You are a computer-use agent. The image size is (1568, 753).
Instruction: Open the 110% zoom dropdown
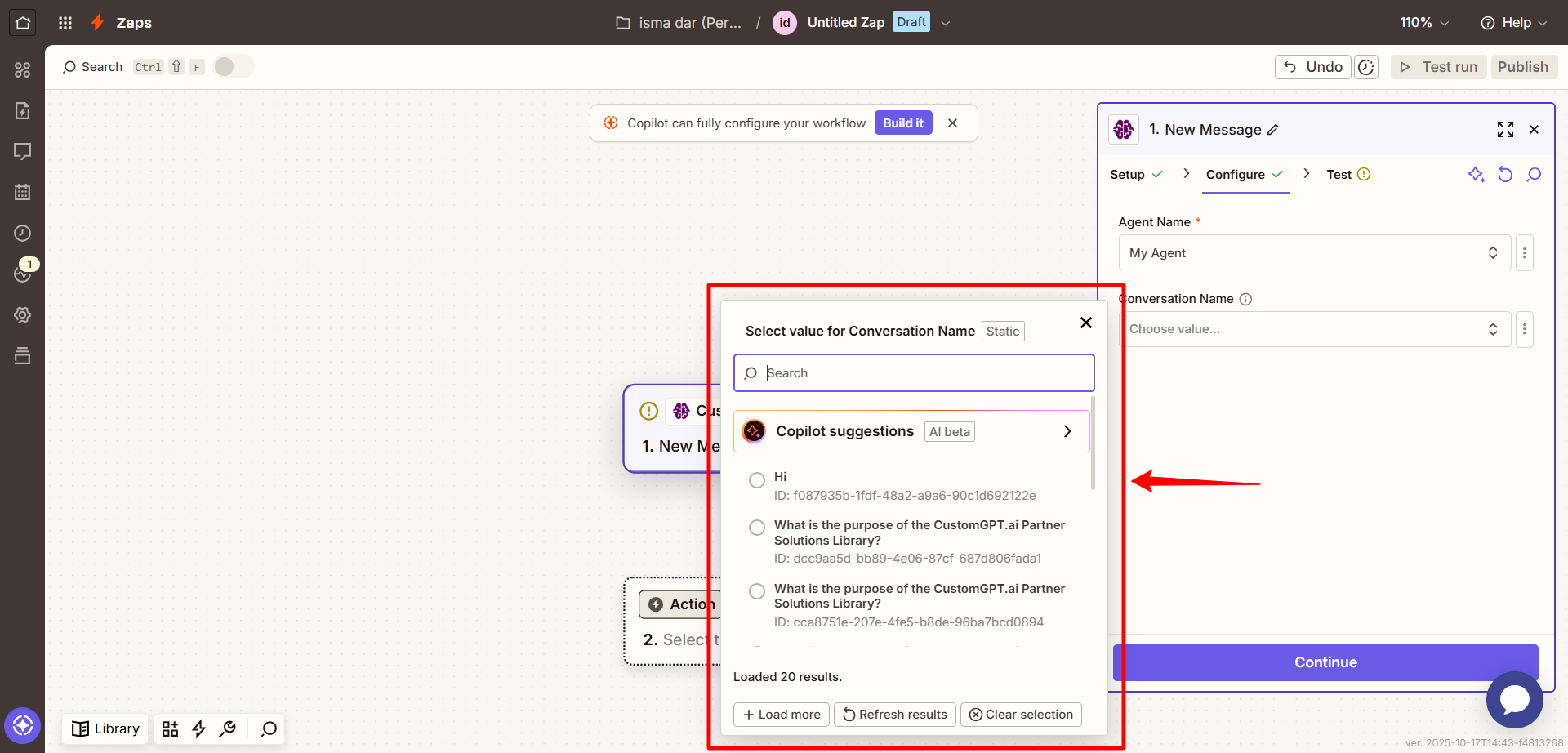[1424, 23]
